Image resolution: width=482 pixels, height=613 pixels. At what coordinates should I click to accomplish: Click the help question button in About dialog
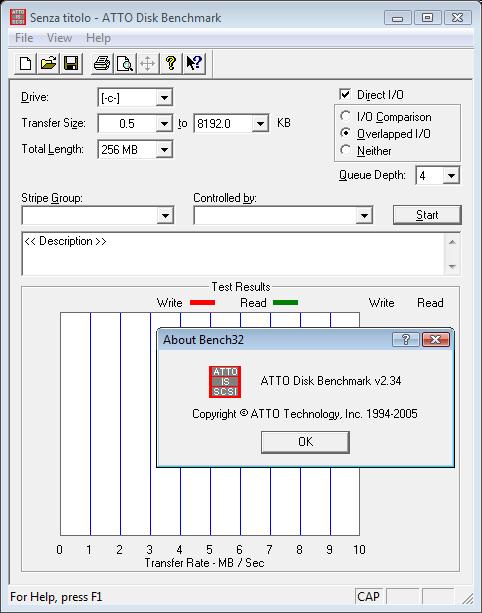tap(406, 339)
